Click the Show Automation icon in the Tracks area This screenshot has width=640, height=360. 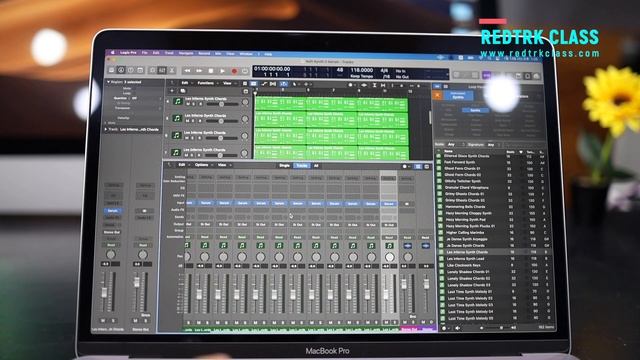click(x=264, y=84)
